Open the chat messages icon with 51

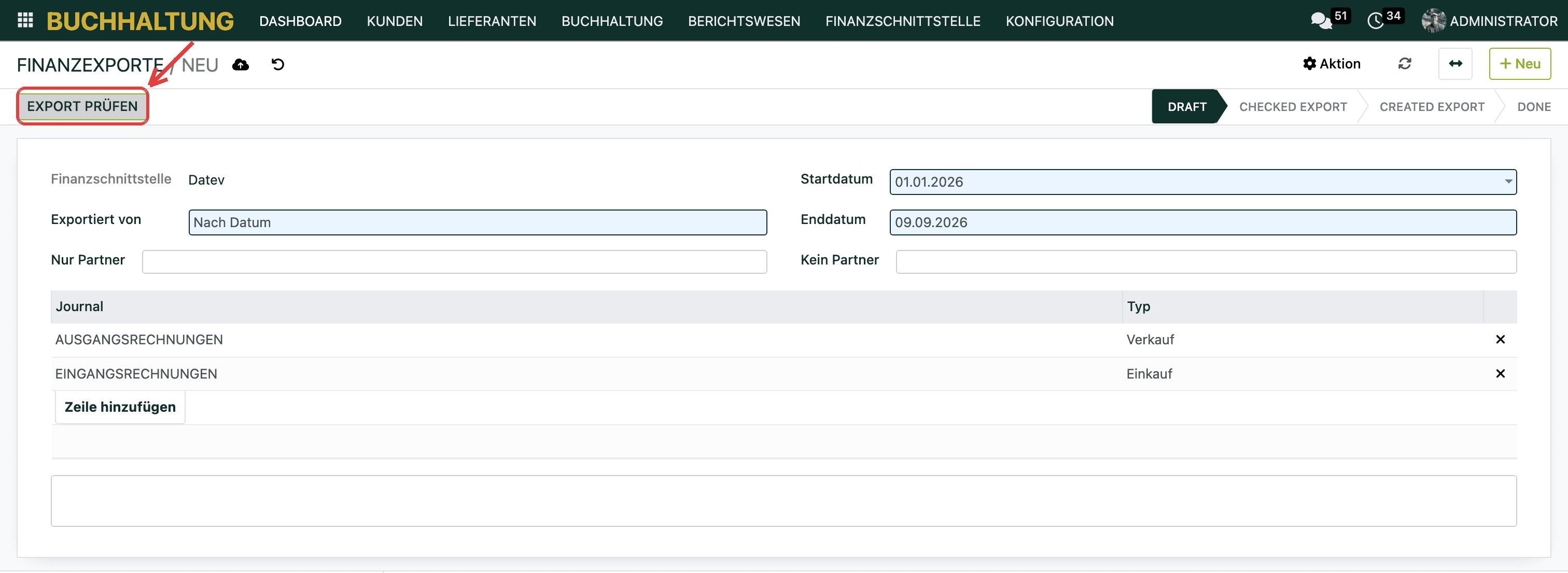(x=1322, y=21)
